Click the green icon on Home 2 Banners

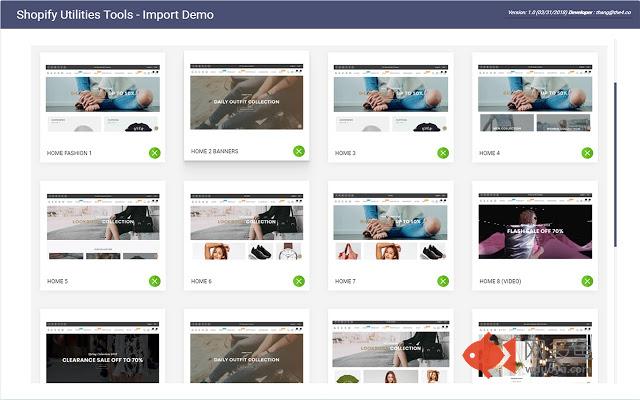(x=299, y=151)
